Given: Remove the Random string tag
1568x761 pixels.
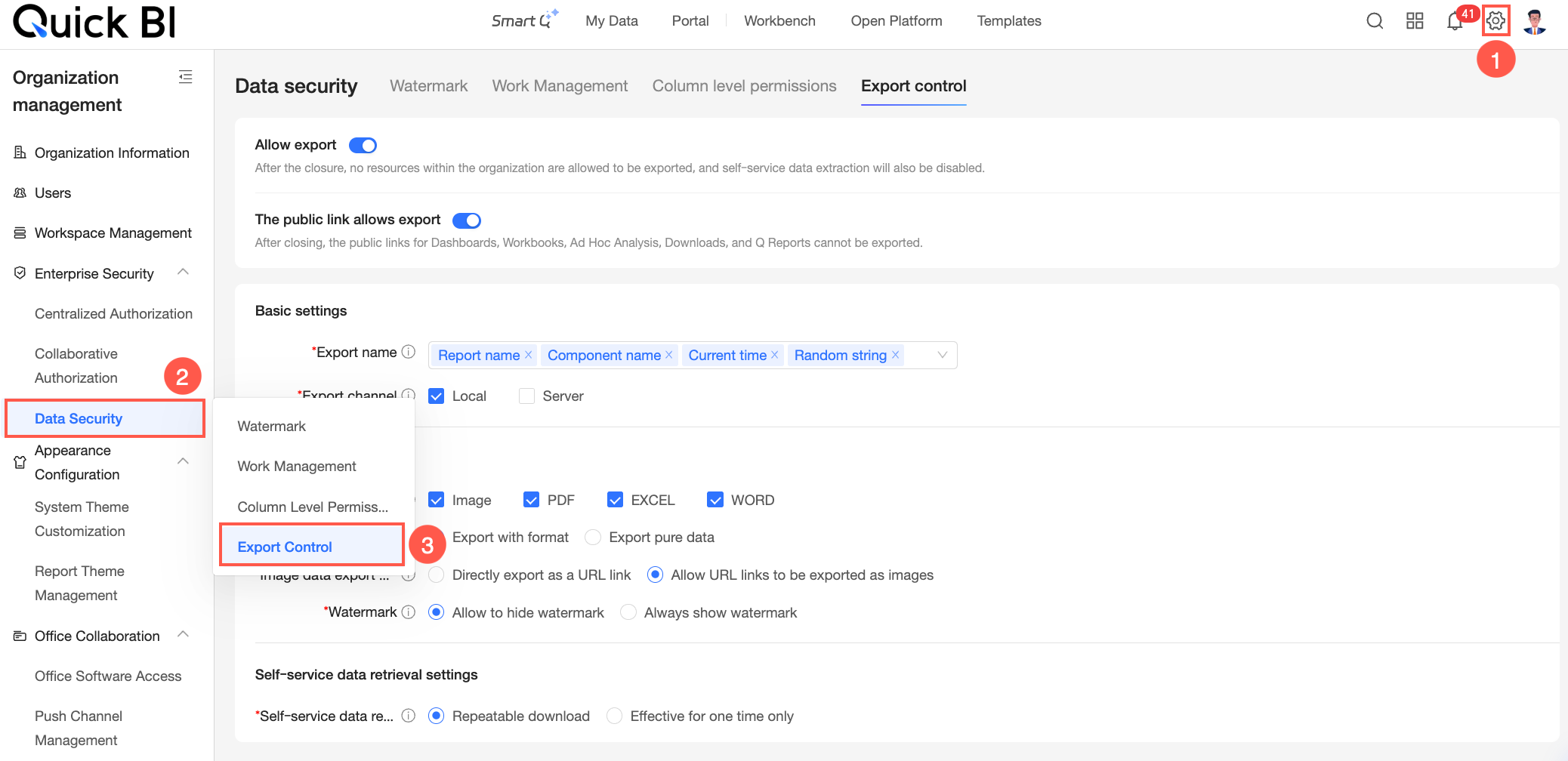Looking at the screenshot, I should click(895, 355).
